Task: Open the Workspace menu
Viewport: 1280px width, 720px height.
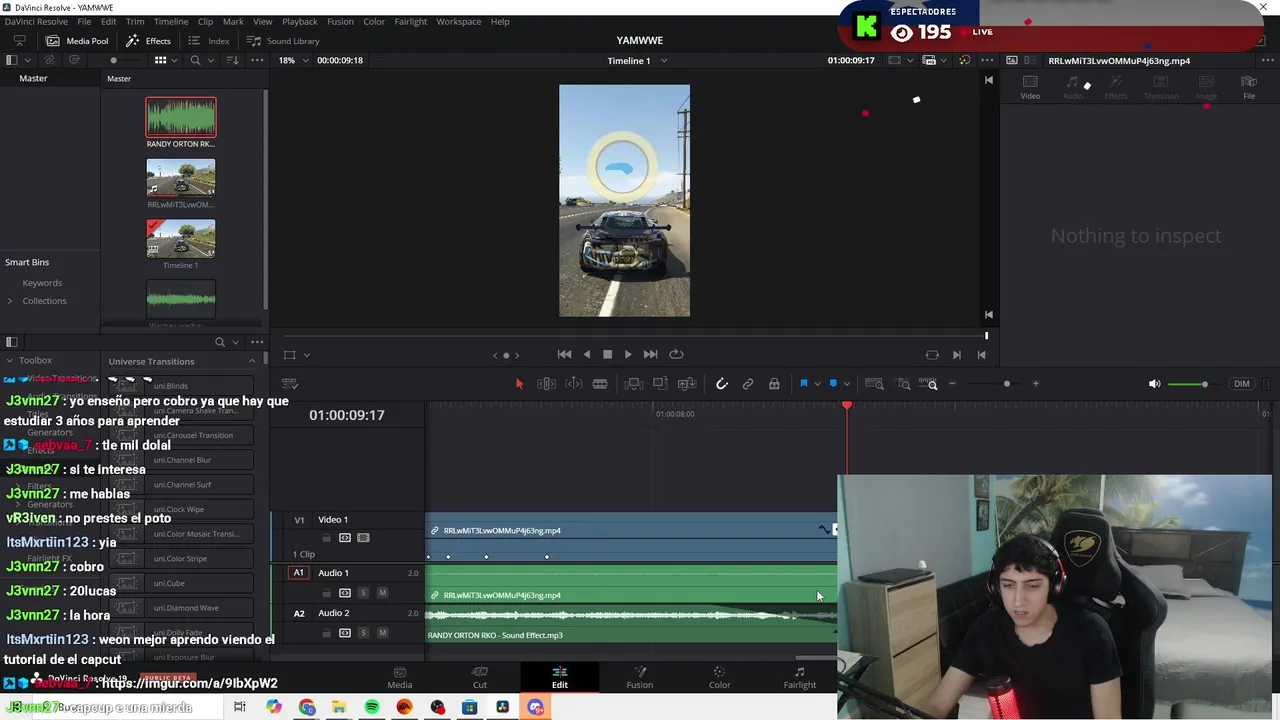Action: pos(458,21)
